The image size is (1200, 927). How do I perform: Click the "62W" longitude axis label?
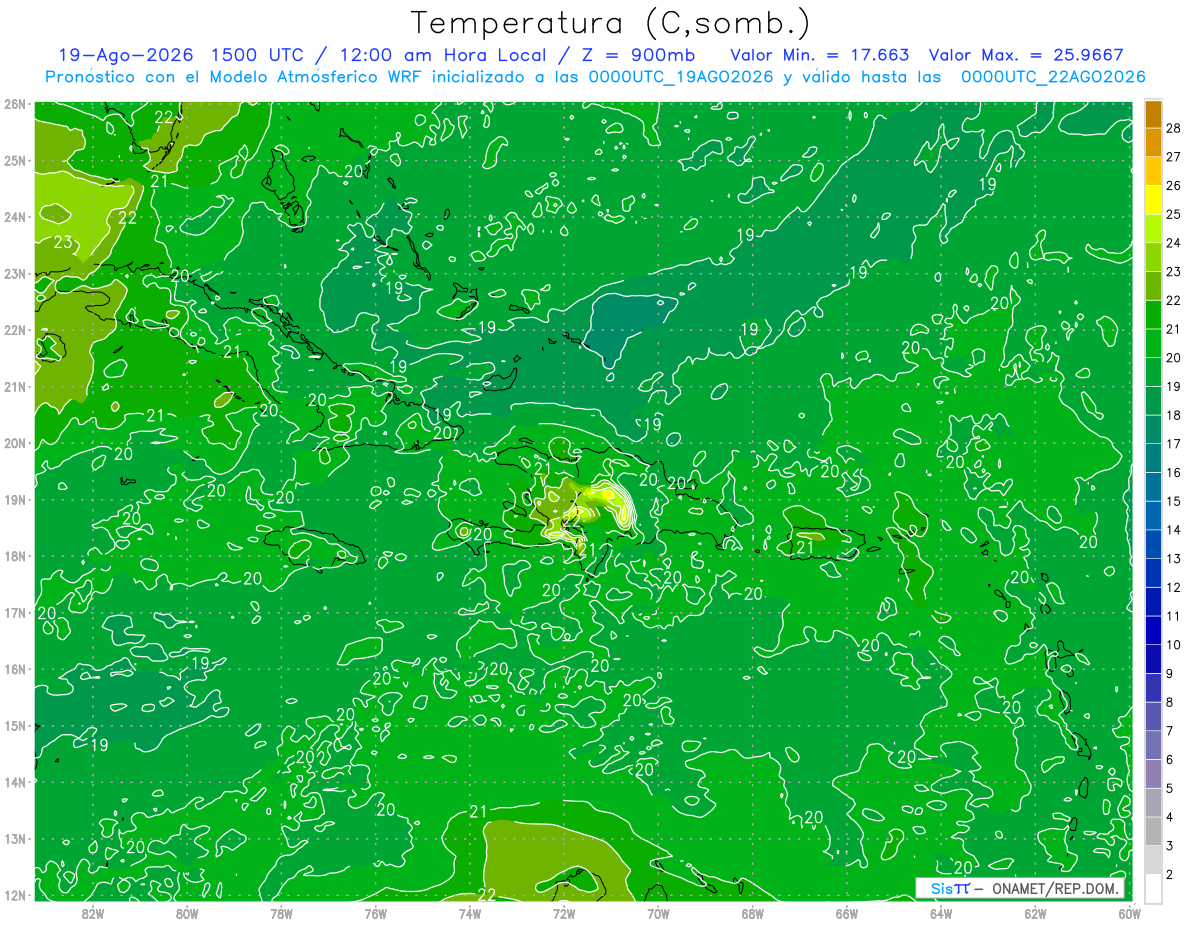click(1035, 912)
